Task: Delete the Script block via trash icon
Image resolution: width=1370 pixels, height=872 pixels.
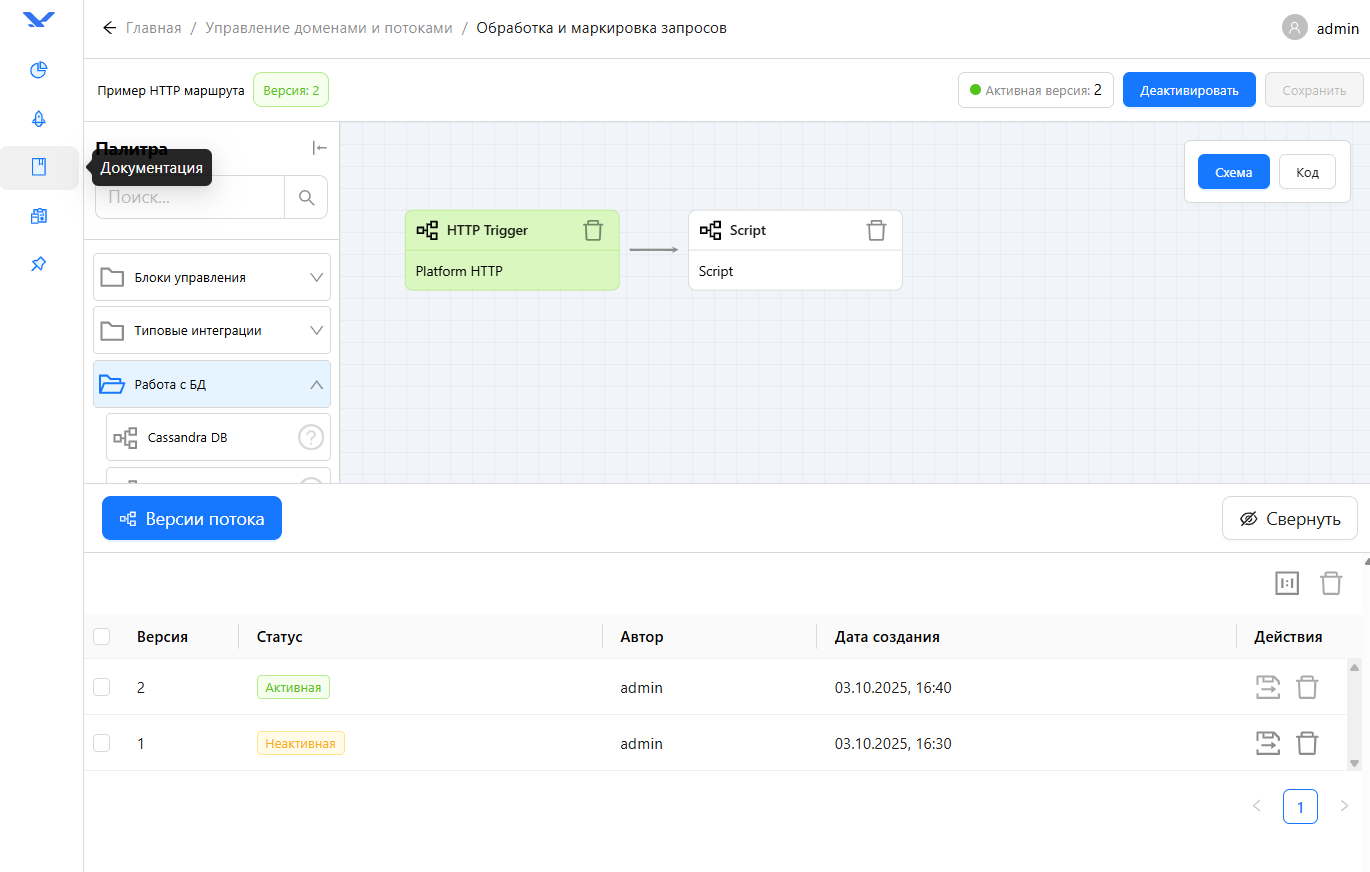Action: pos(876,230)
